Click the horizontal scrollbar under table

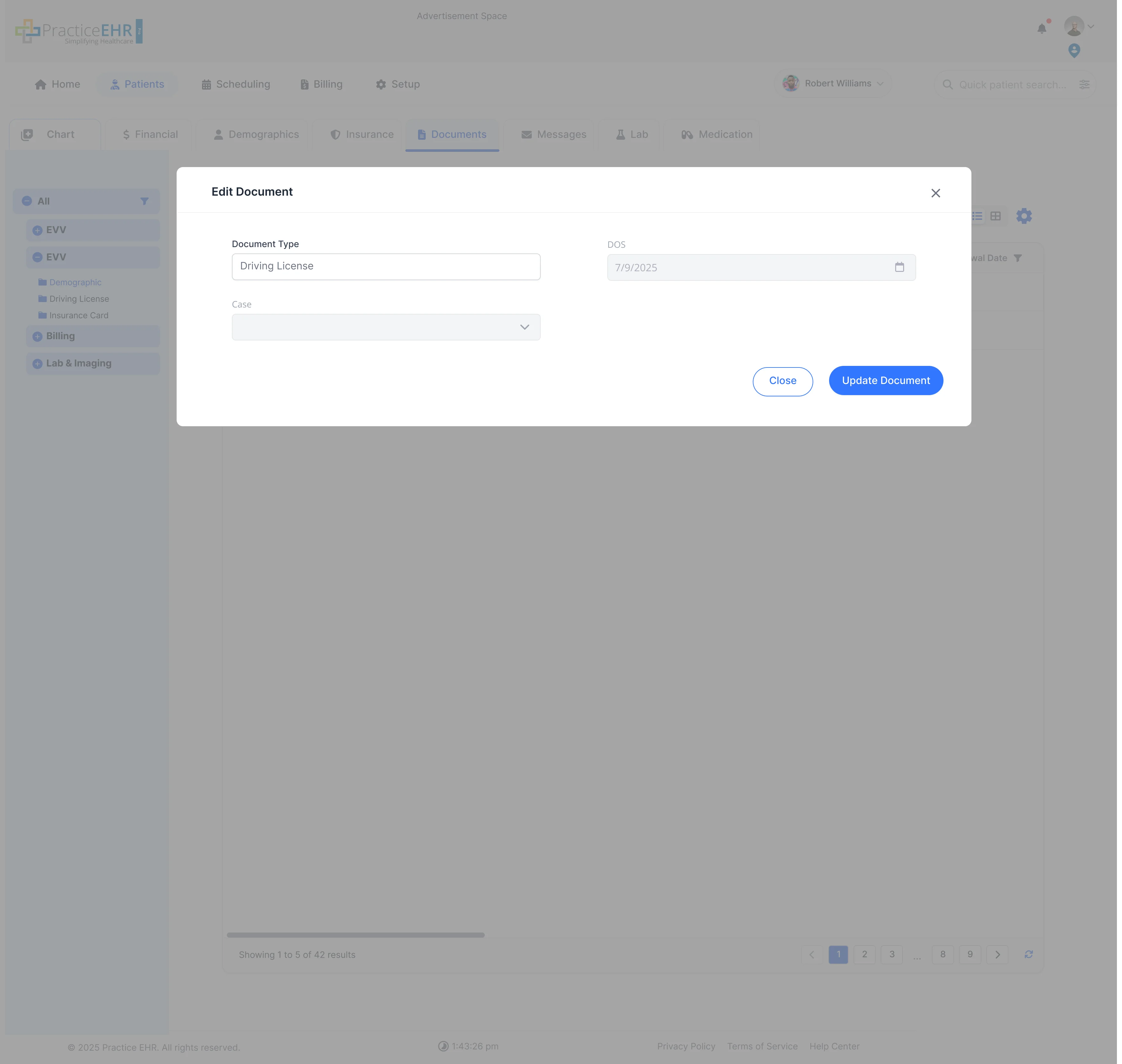[355, 935]
